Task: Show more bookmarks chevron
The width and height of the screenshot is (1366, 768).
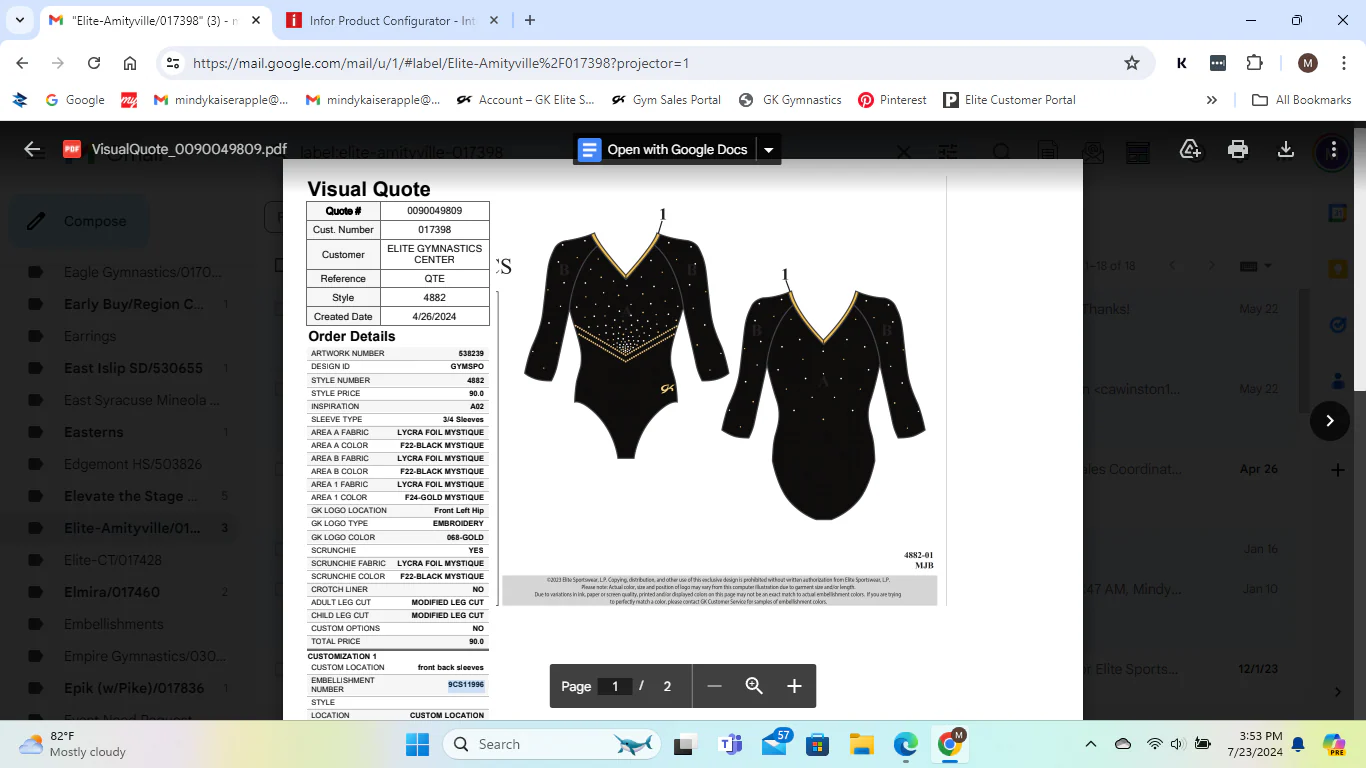Action: click(x=1212, y=100)
